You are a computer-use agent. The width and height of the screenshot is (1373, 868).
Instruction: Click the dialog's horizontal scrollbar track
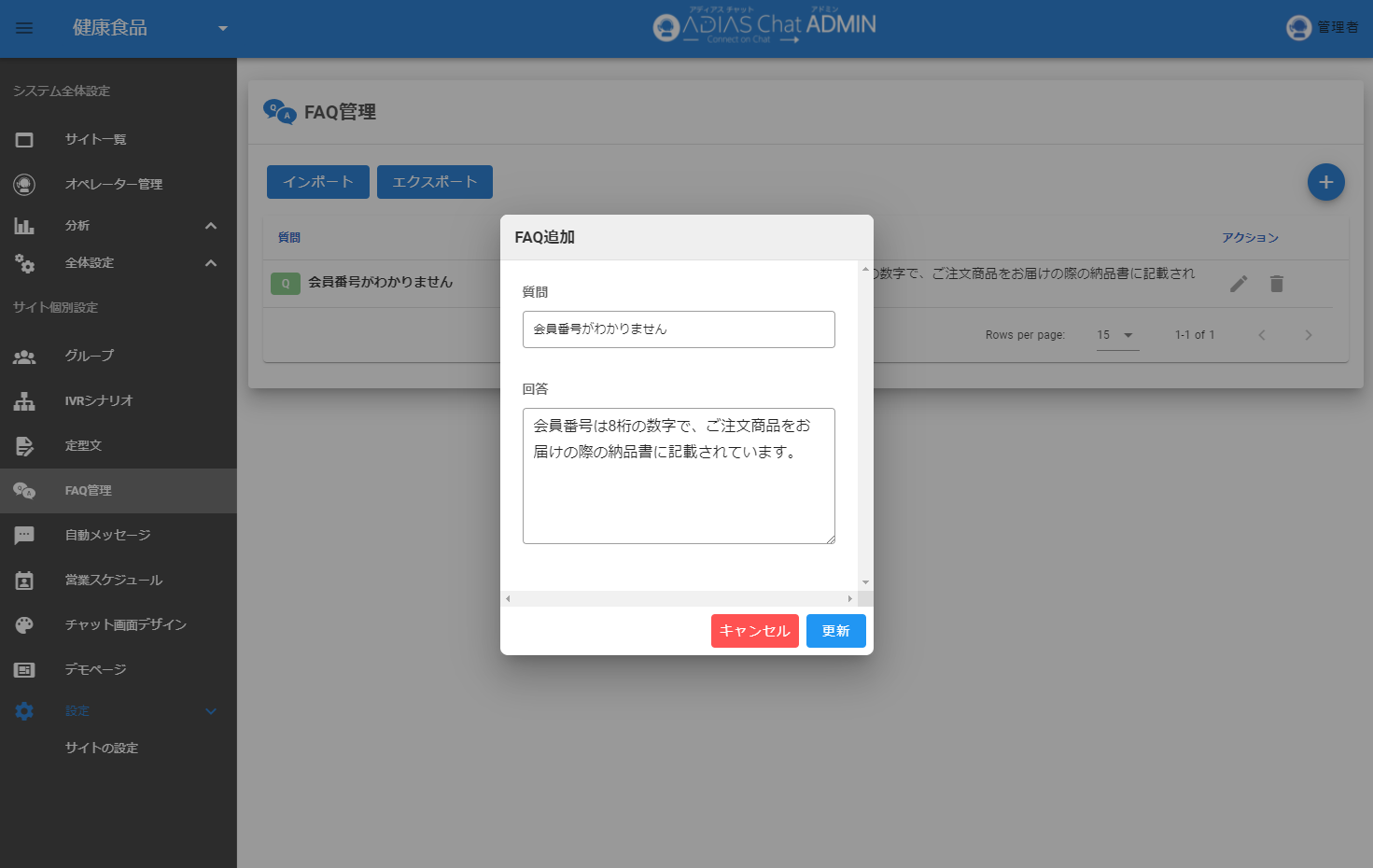pos(679,598)
